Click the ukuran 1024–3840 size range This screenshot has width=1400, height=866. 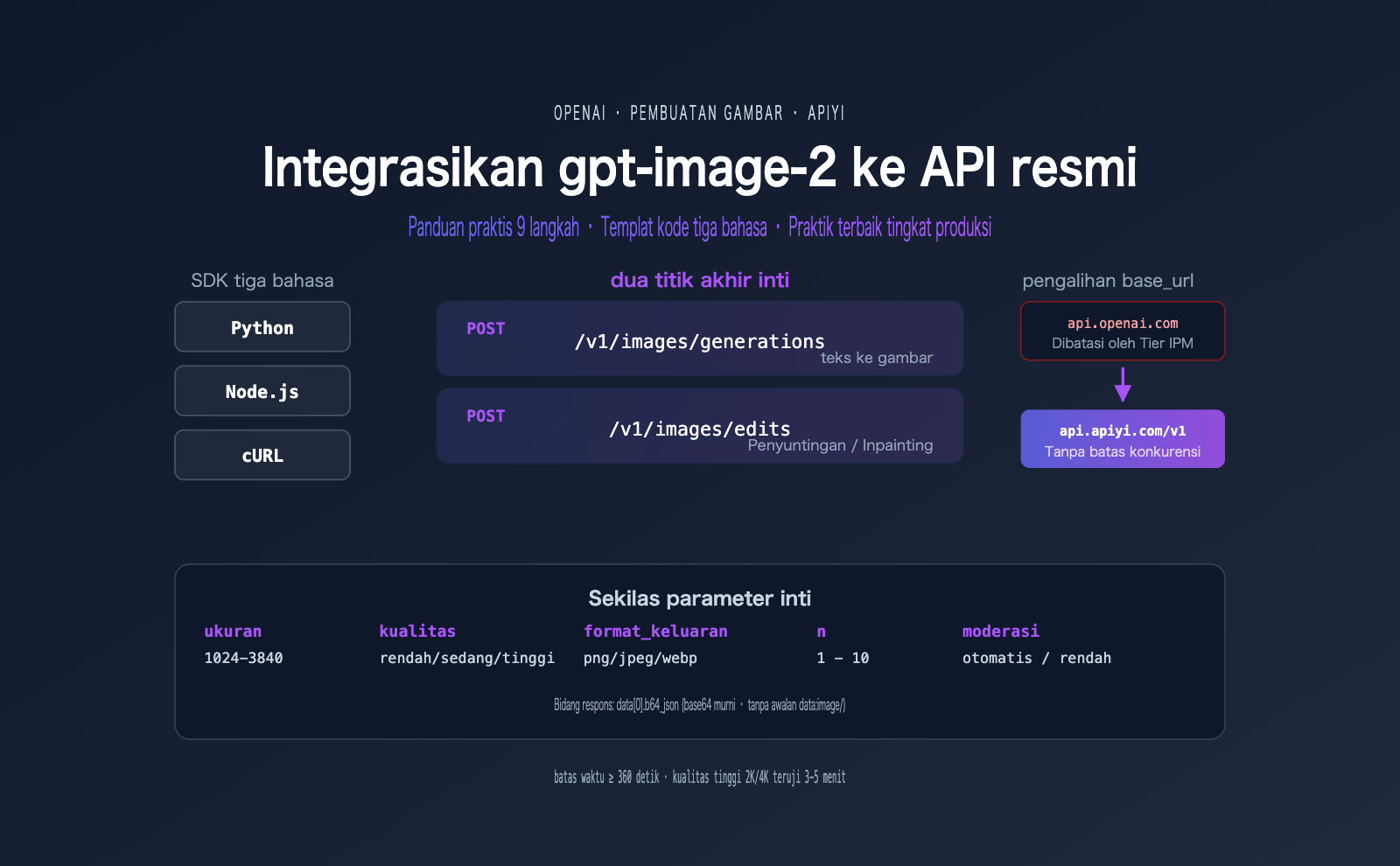(243, 658)
